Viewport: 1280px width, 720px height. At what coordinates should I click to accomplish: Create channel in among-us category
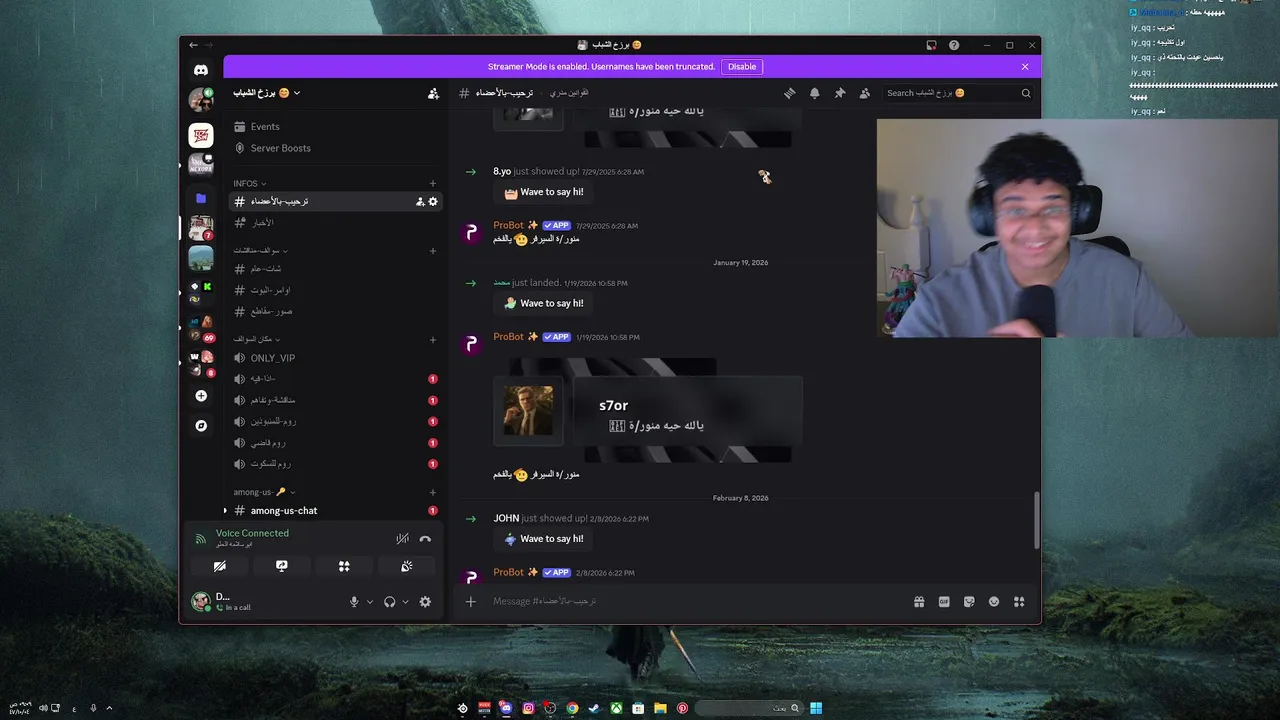click(433, 492)
